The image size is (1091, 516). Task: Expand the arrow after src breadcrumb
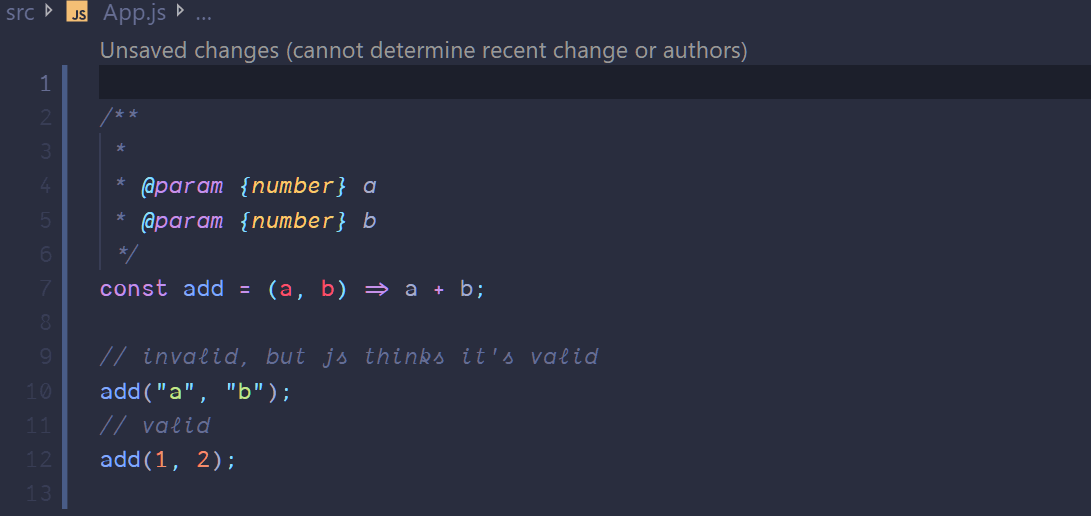point(49,13)
